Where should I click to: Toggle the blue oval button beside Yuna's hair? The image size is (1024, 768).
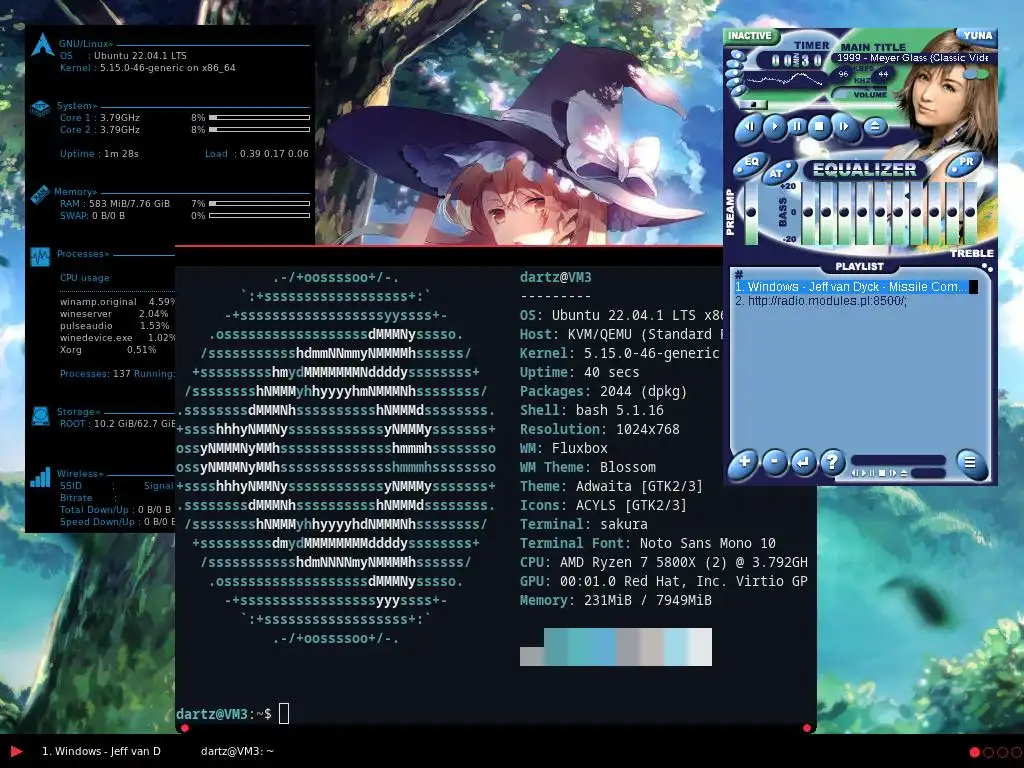click(x=970, y=74)
